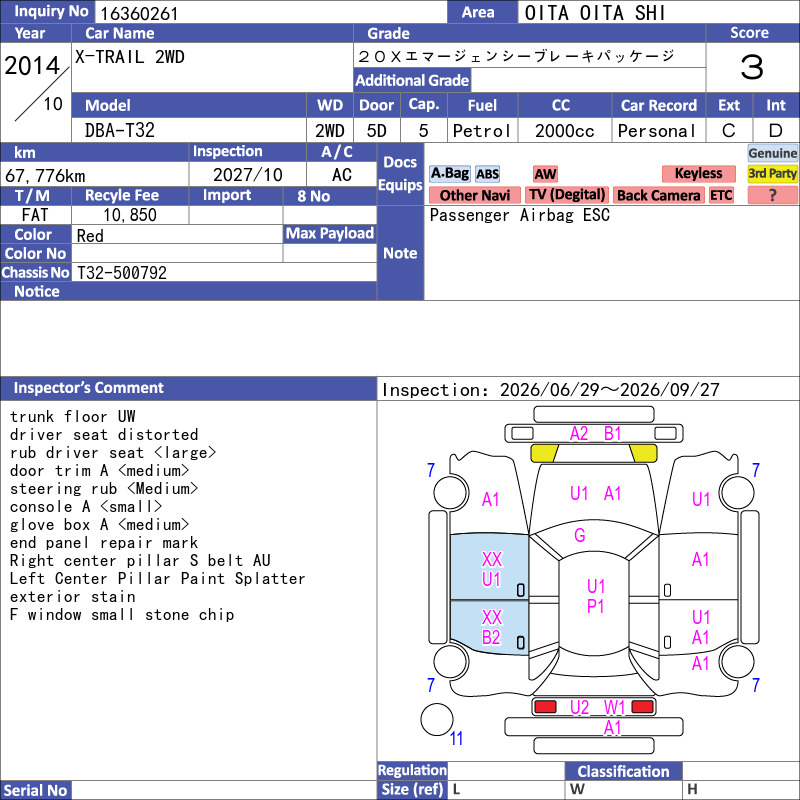The image size is (800, 800).
Task: Click the B1 mark on the front bumper
Action: [x=612, y=434]
